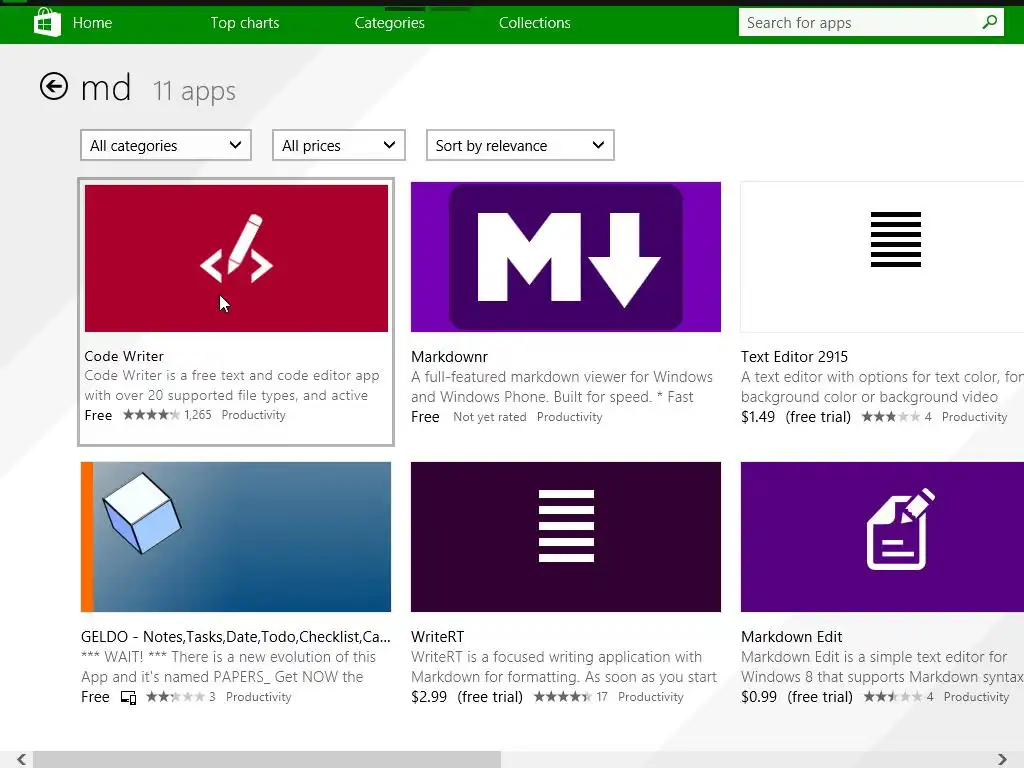This screenshot has width=1024, height=768.
Task: Click the Markdownr description text
Action: (562, 387)
